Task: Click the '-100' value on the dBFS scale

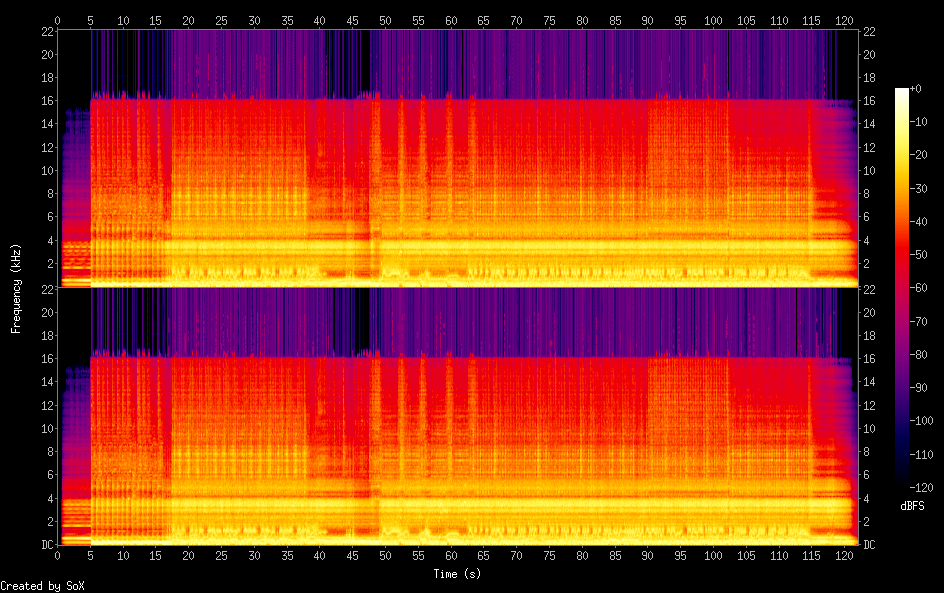Action: [921, 421]
